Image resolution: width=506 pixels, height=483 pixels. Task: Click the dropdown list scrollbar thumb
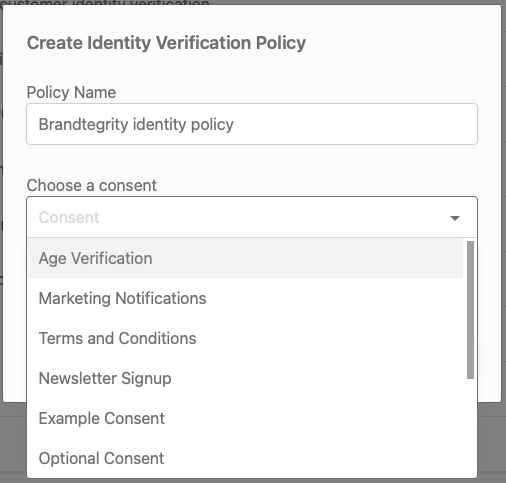coord(470,310)
